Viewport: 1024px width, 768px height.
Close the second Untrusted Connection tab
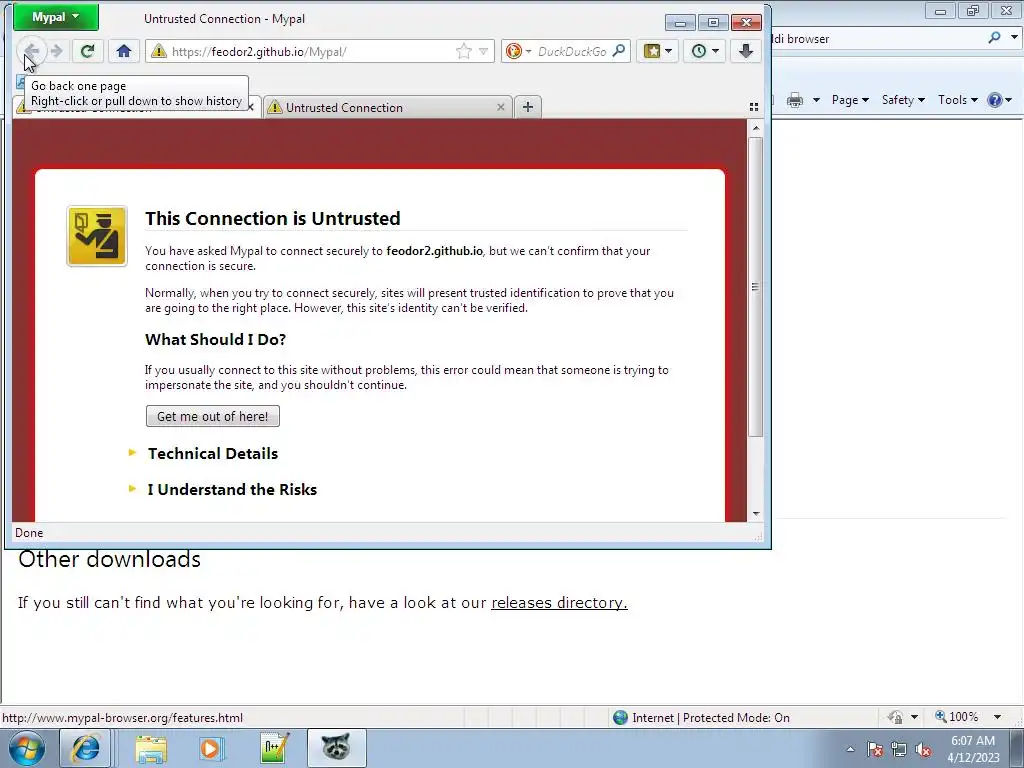pyautogui.click(x=501, y=107)
